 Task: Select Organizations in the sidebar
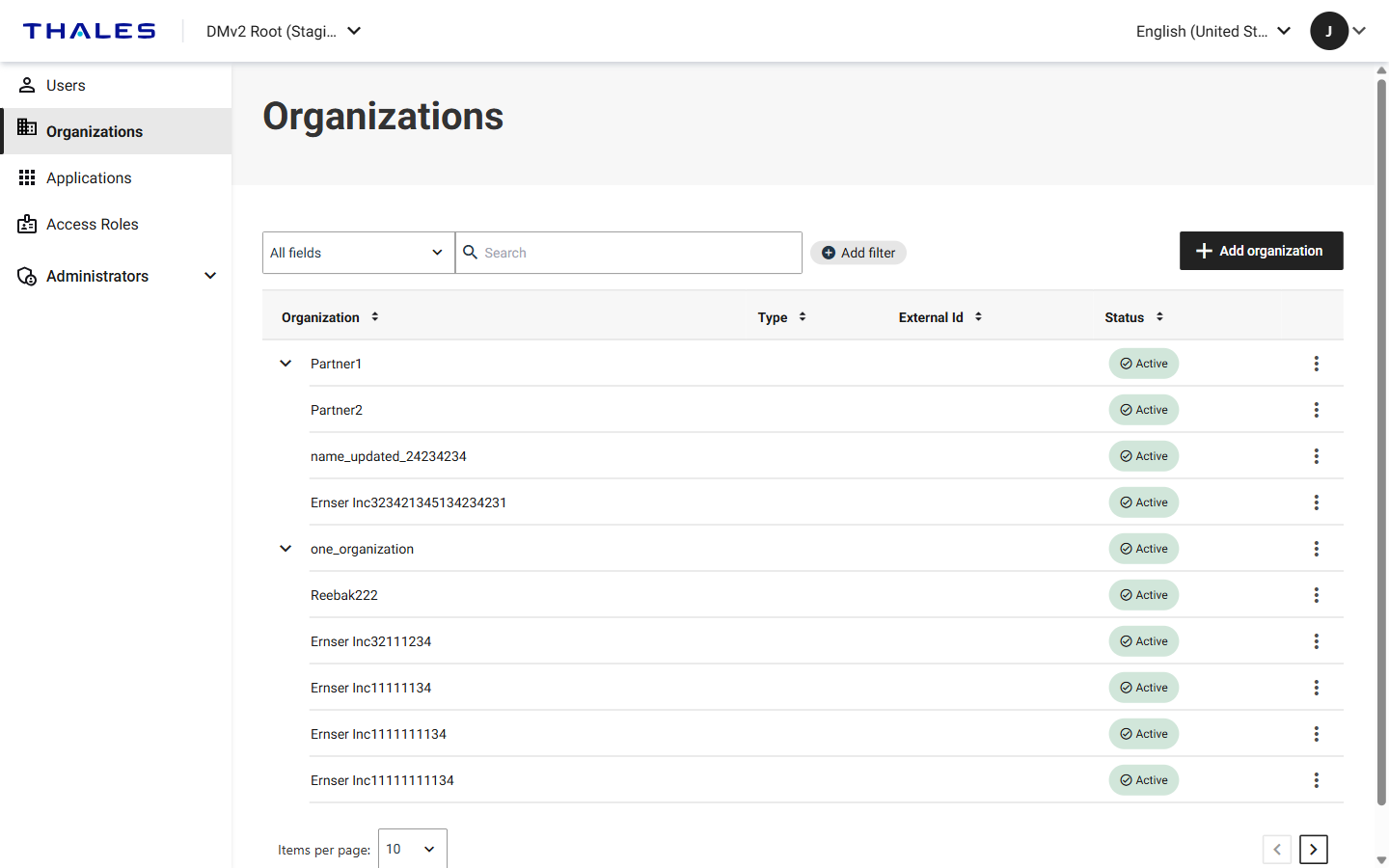pos(116,131)
